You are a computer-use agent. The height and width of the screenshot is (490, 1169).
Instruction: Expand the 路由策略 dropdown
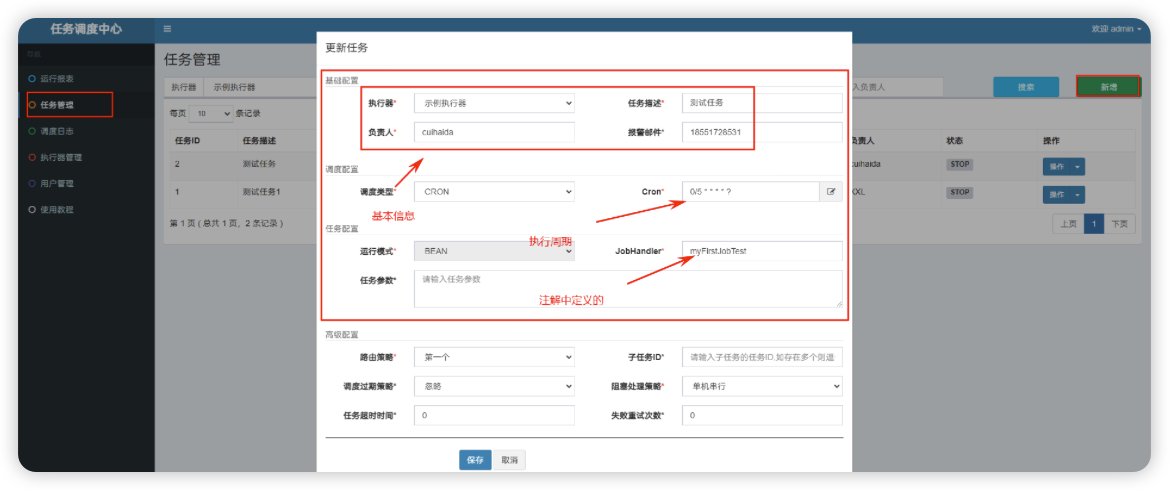[494, 357]
